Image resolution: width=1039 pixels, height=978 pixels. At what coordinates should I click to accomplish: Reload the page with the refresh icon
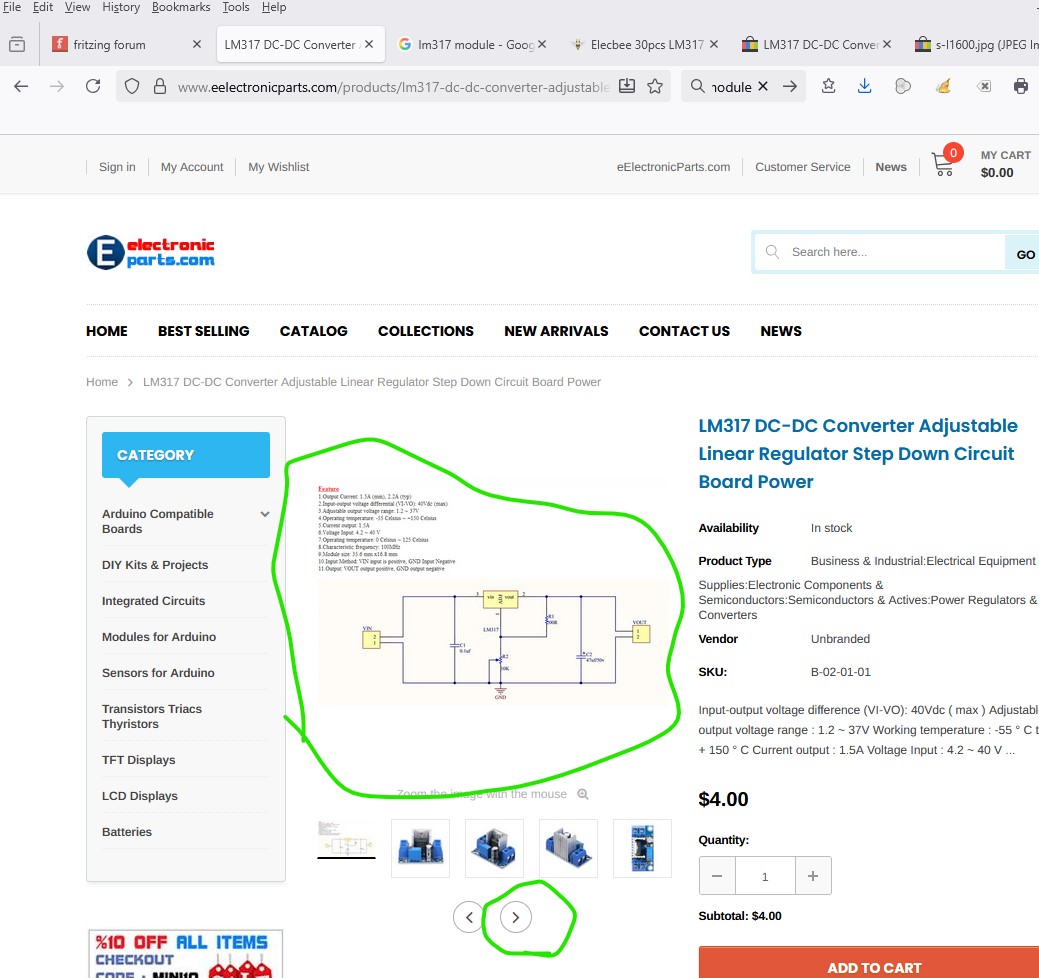pos(93,86)
